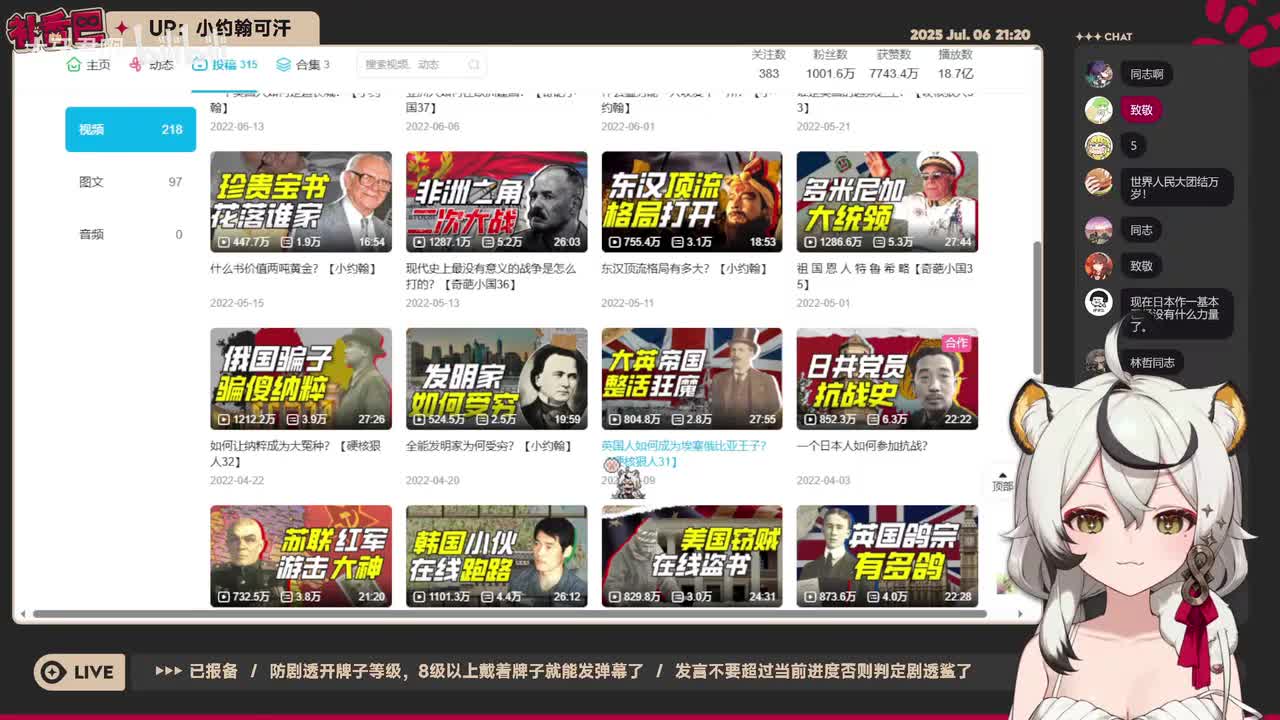The width and height of the screenshot is (1280, 720).
Task: Switch to the 动态 tab
Action: (151, 65)
